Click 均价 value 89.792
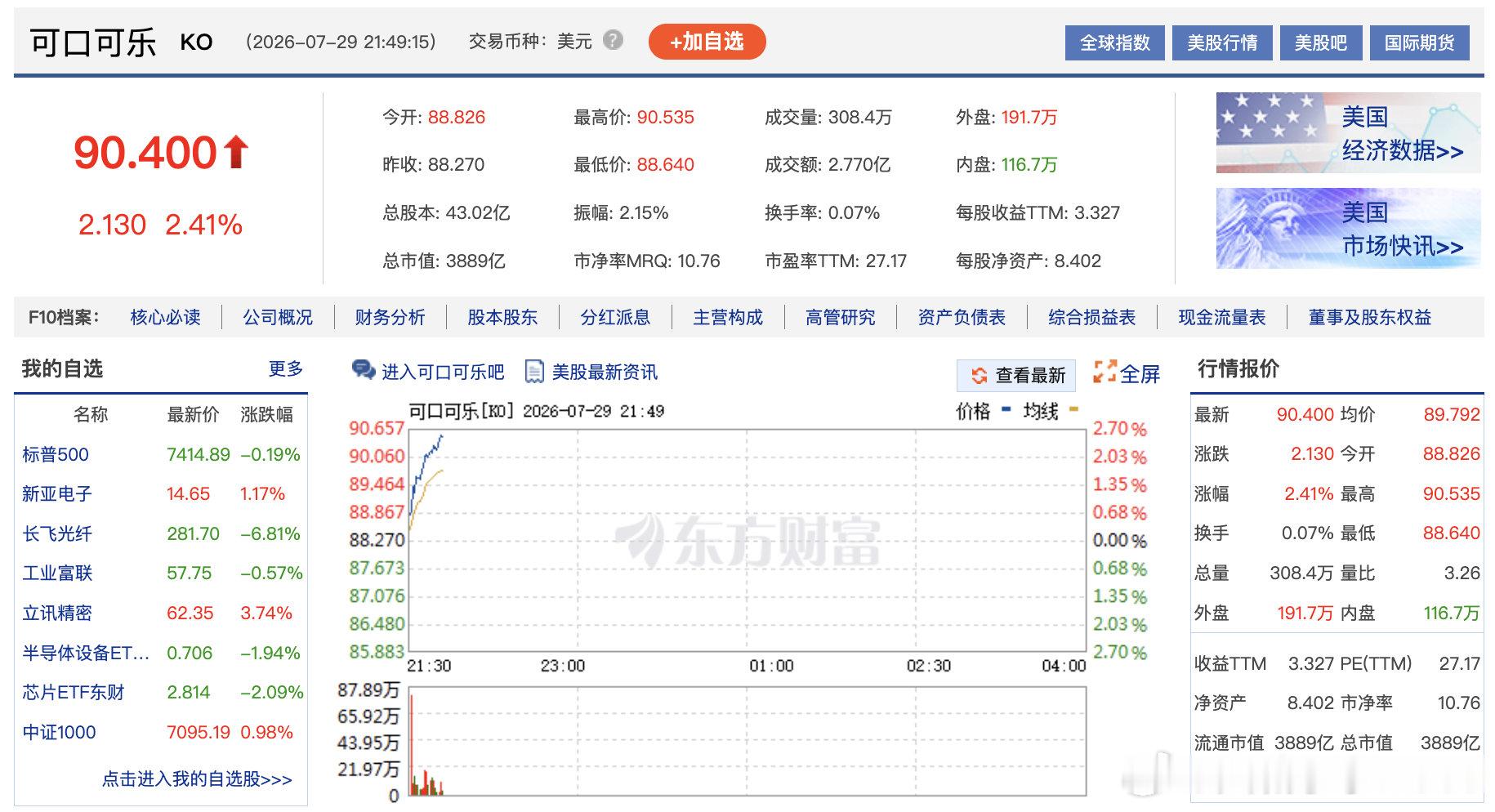Screen dimensions: 1495x812 click(x=1452, y=414)
